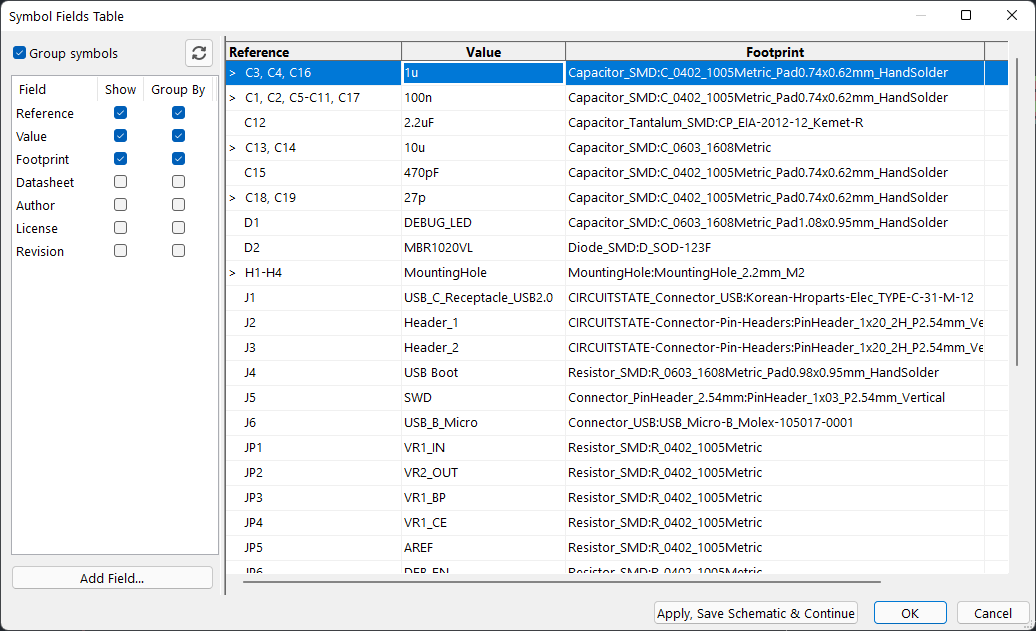Click Apply, Save Schematic & Continue
The image size is (1036, 631).
click(756, 613)
